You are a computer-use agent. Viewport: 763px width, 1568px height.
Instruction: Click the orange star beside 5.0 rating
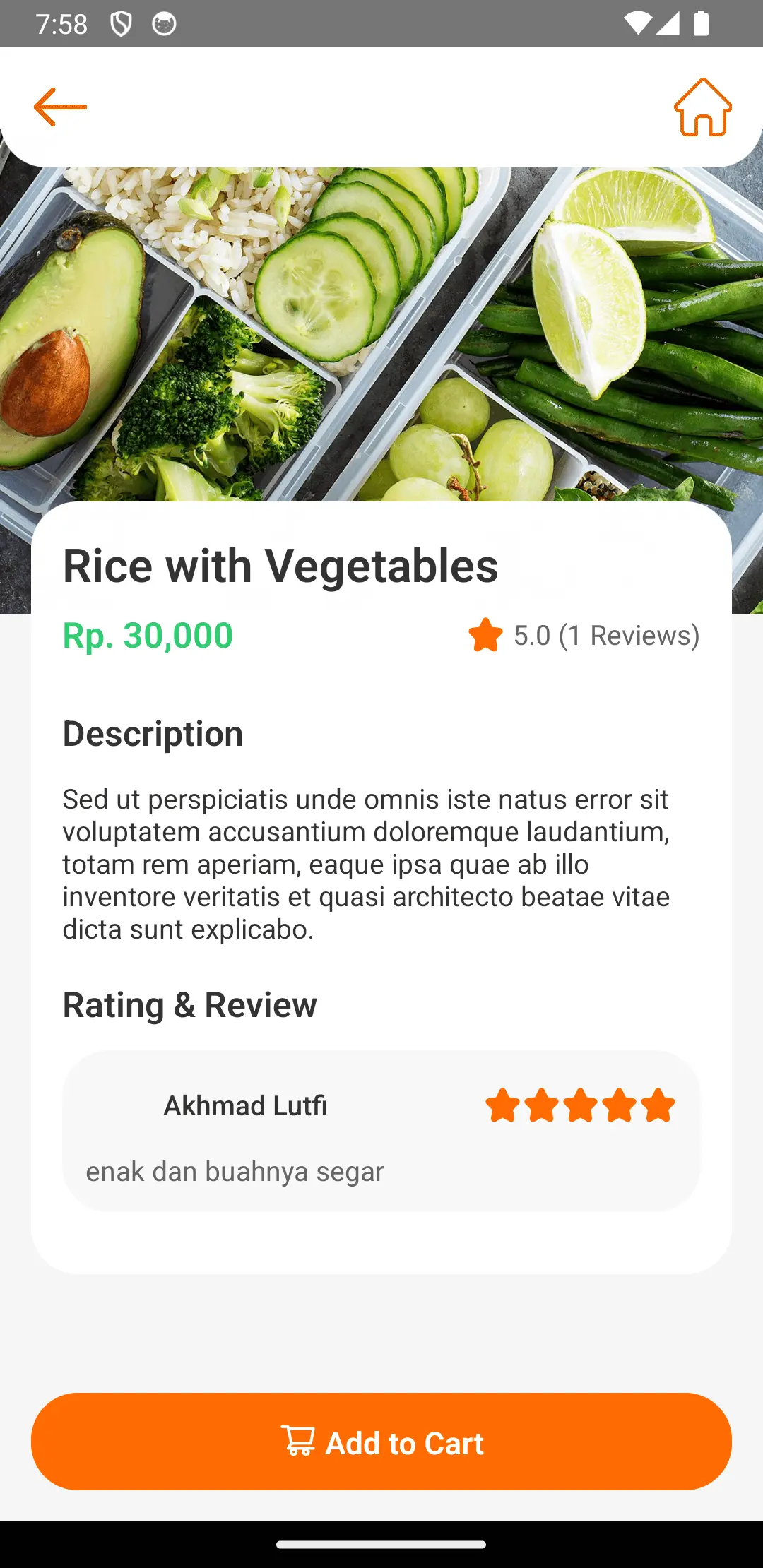point(485,635)
